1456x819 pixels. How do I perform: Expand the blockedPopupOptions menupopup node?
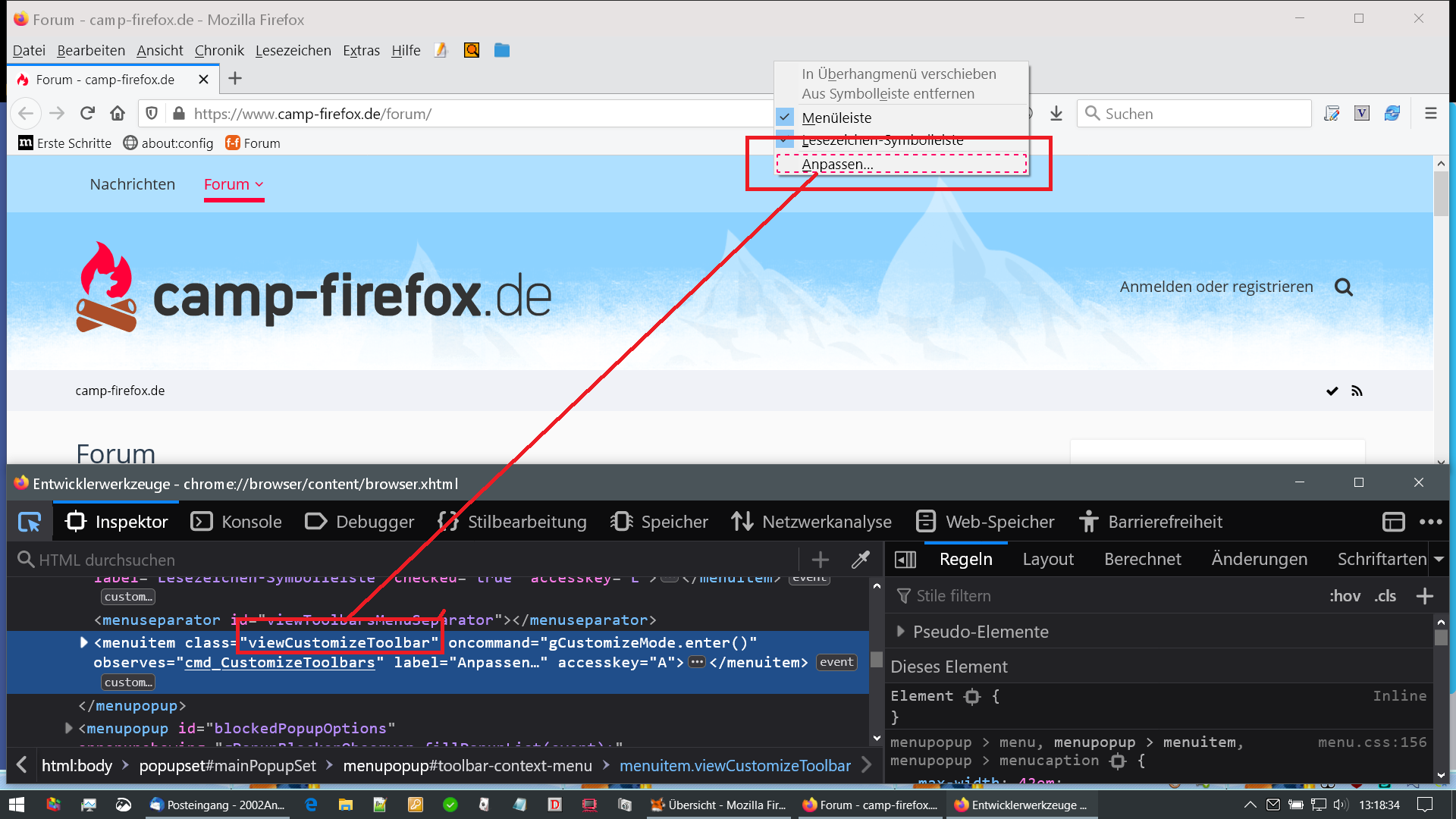69,728
